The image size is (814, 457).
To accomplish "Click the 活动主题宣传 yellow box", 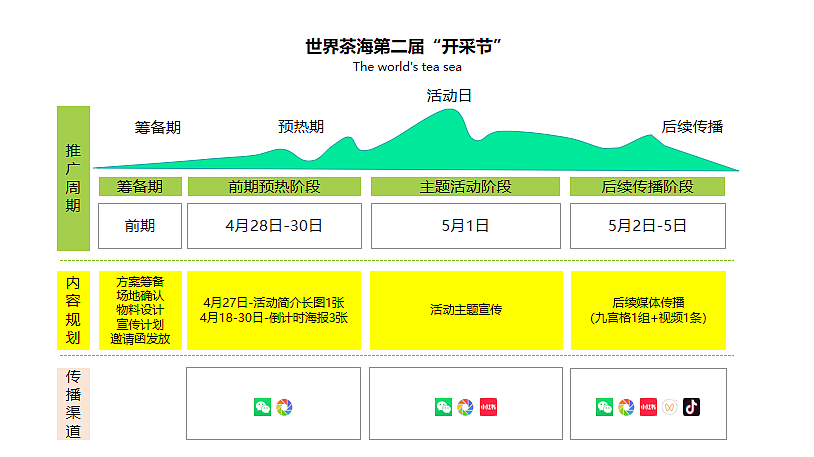I will [x=466, y=310].
